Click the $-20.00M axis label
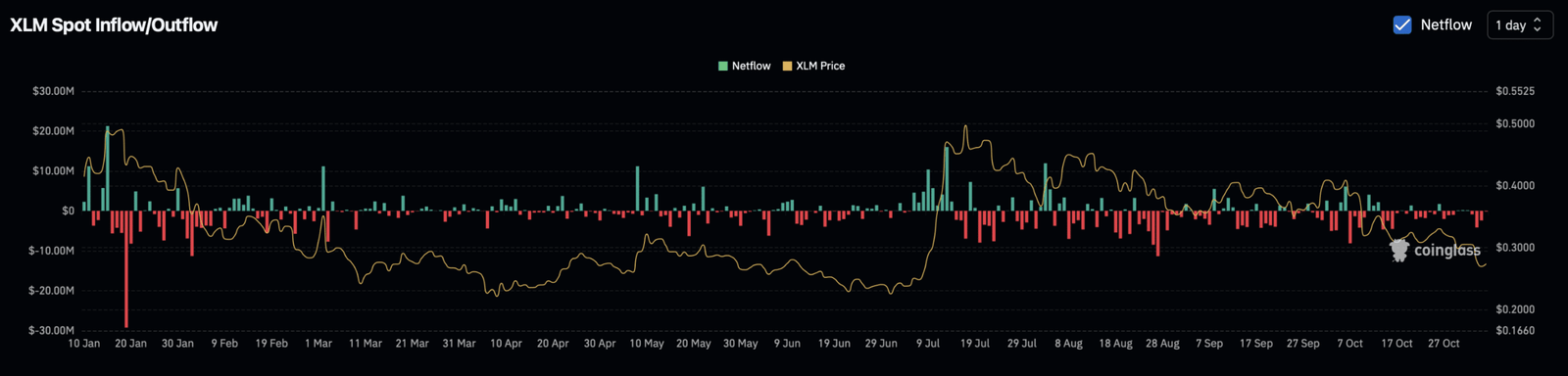1568x376 pixels. (51, 291)
